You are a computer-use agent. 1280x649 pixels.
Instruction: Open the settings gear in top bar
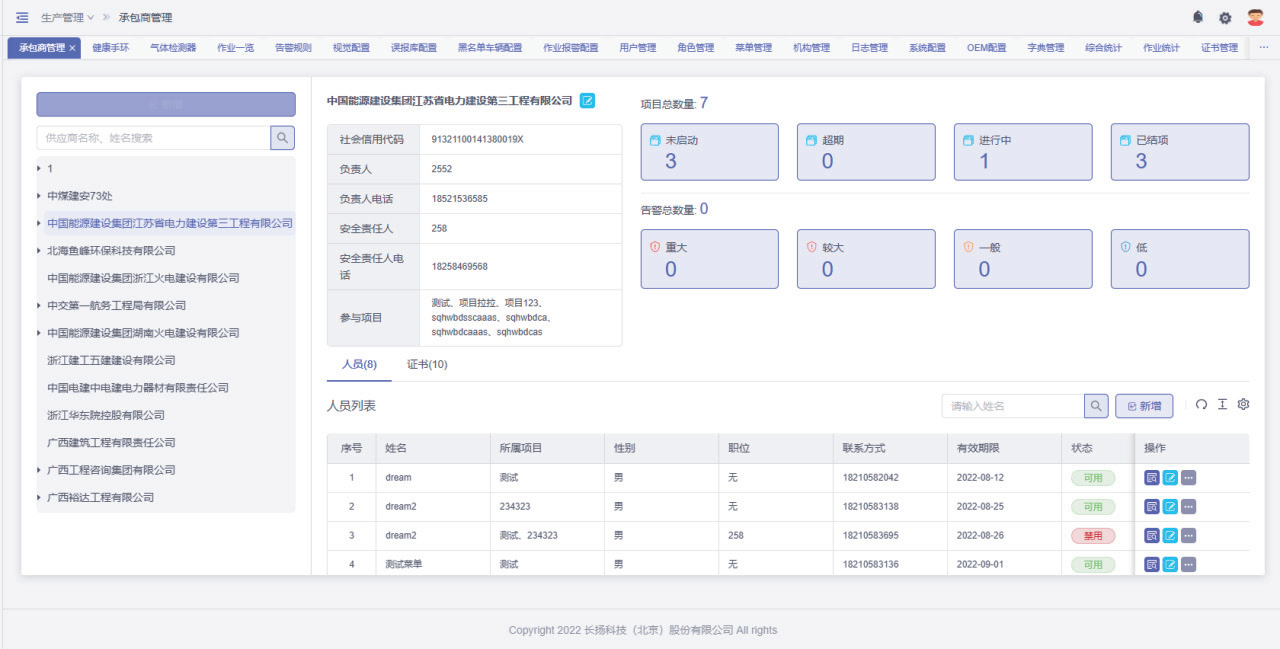[1225, 18]
